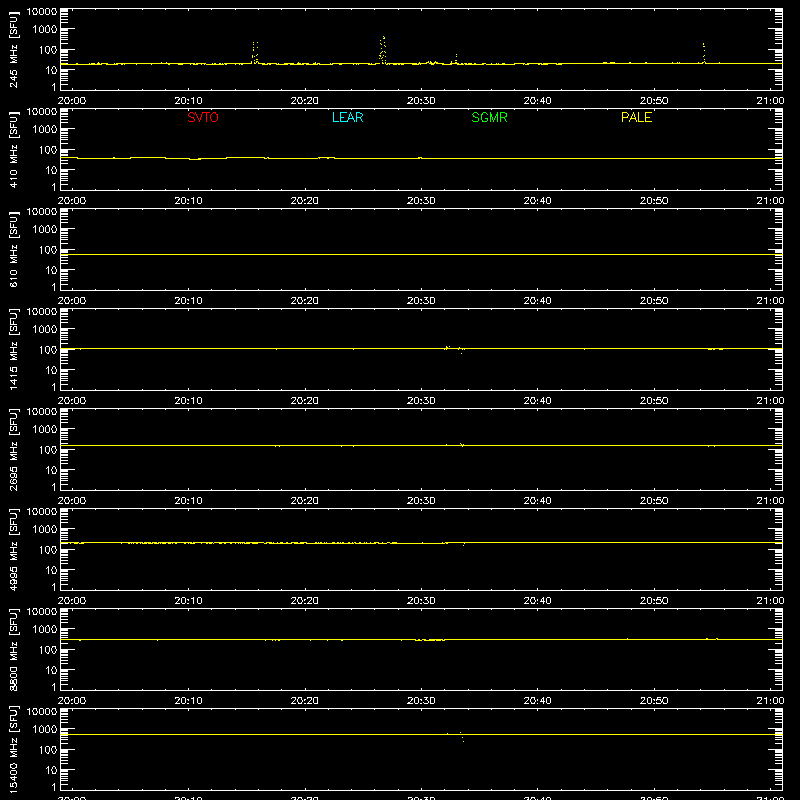Click the 20:40 time label under 610 MHz plot
This screenshot has height=800, width=800.
pos(537,301)
